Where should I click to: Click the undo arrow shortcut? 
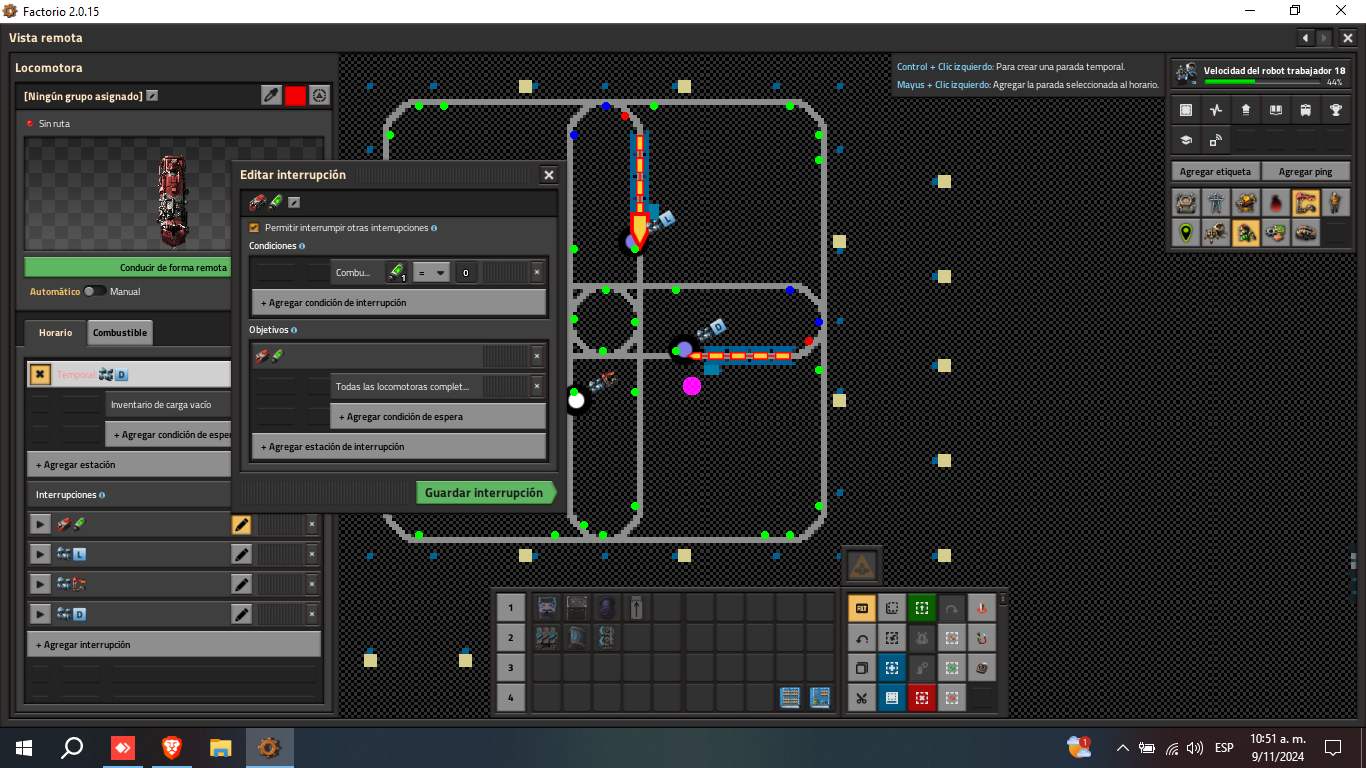pyautogui.click(x=862, y=637)
